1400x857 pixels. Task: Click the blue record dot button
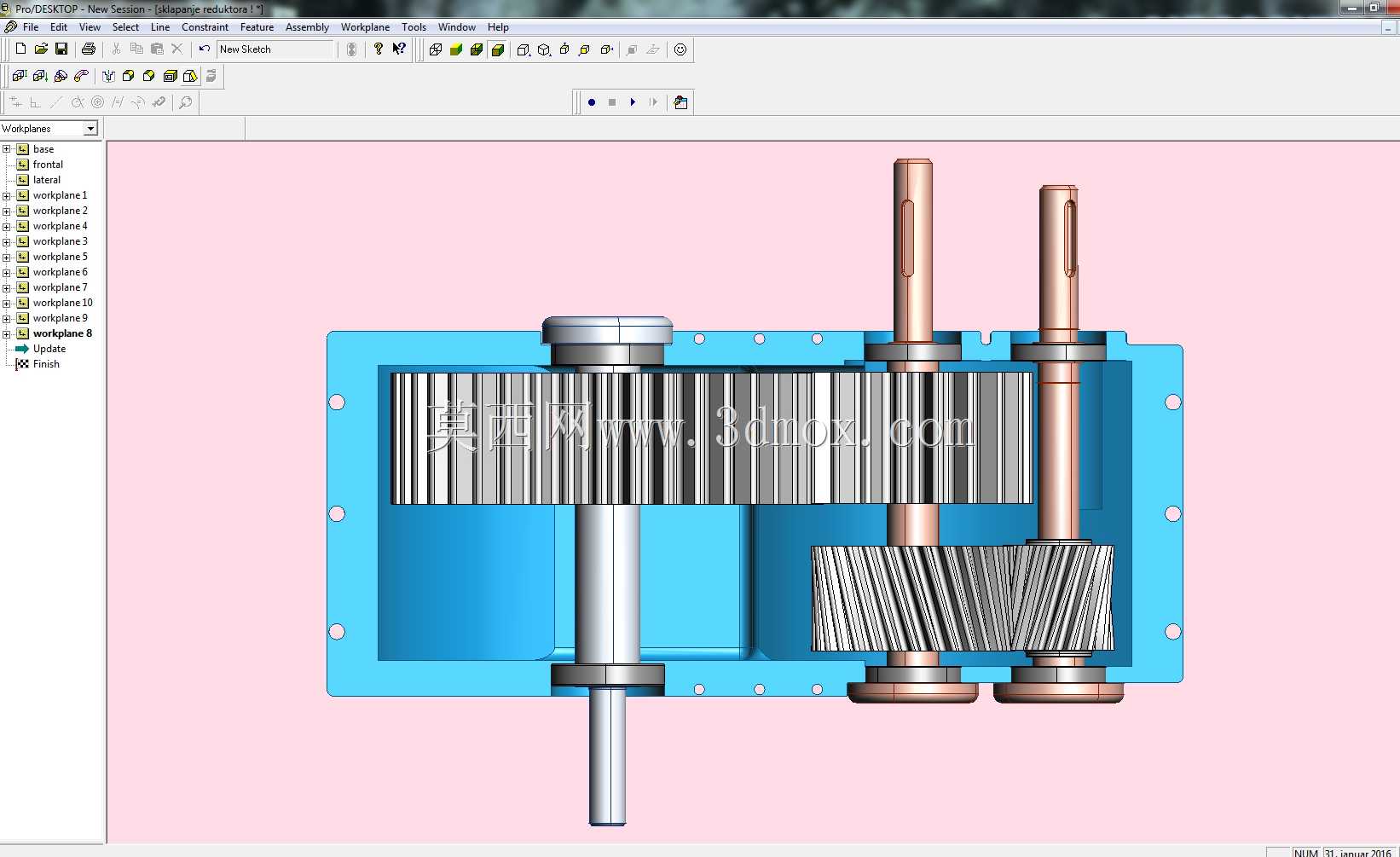click(x=592, y=102)
